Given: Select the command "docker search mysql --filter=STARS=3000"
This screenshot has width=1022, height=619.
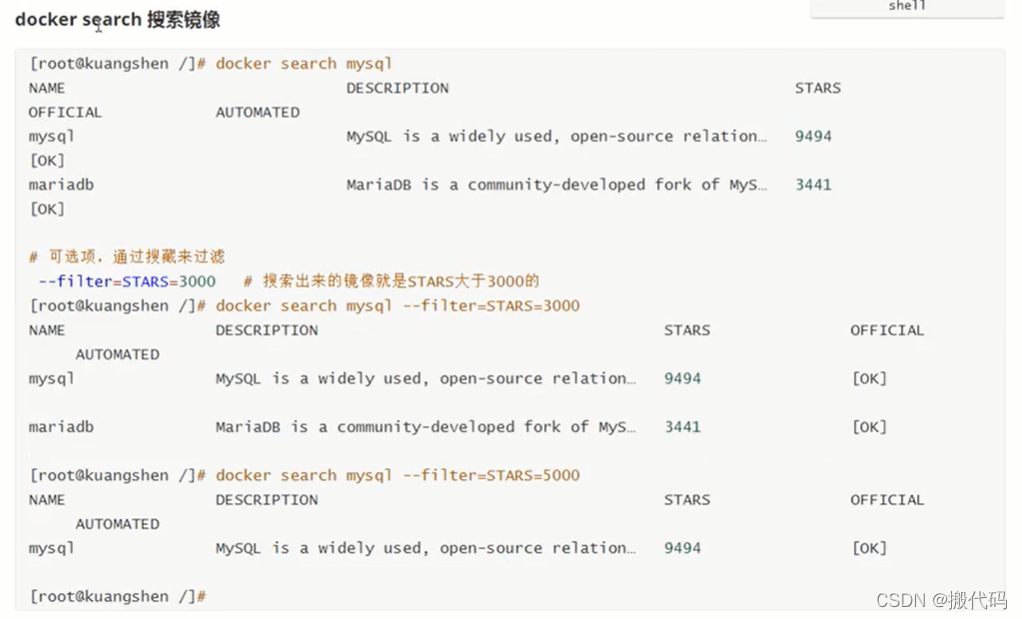Looking at the screenshot, I should click(x=398, y=306).
